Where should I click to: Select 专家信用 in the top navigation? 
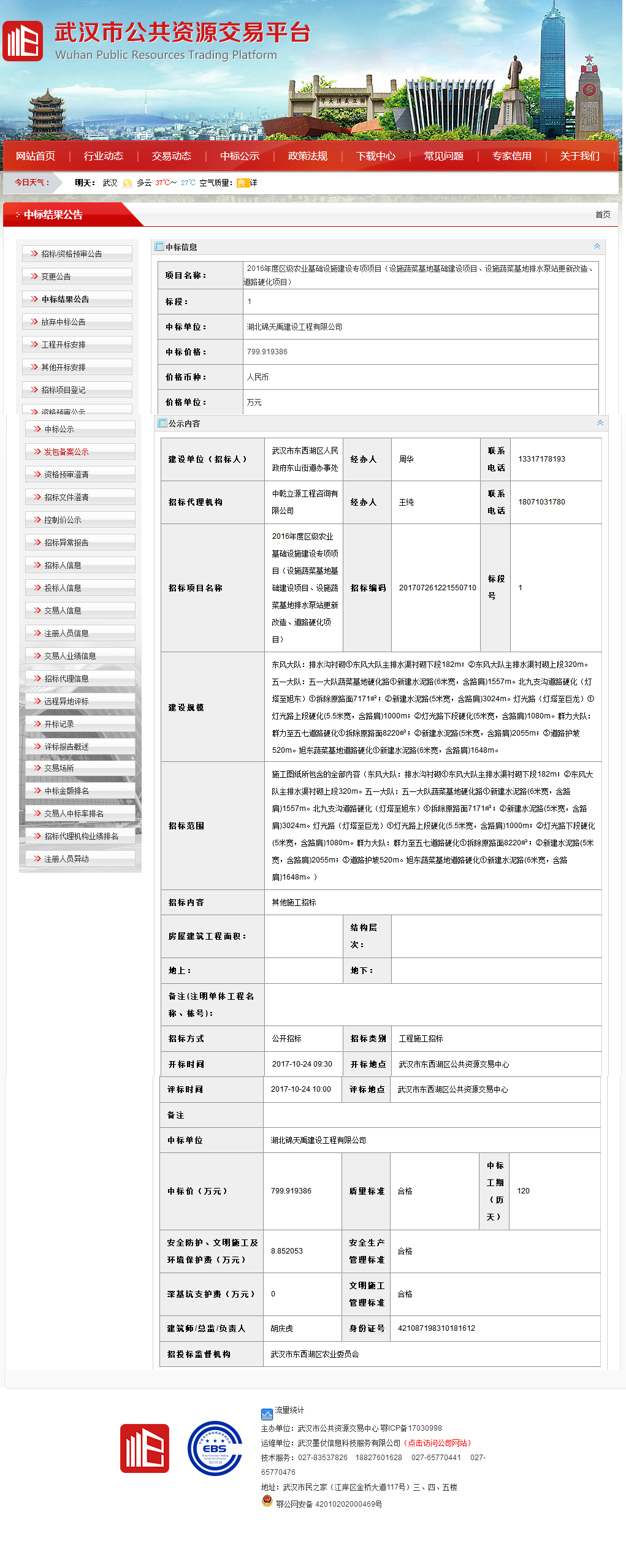511,156
